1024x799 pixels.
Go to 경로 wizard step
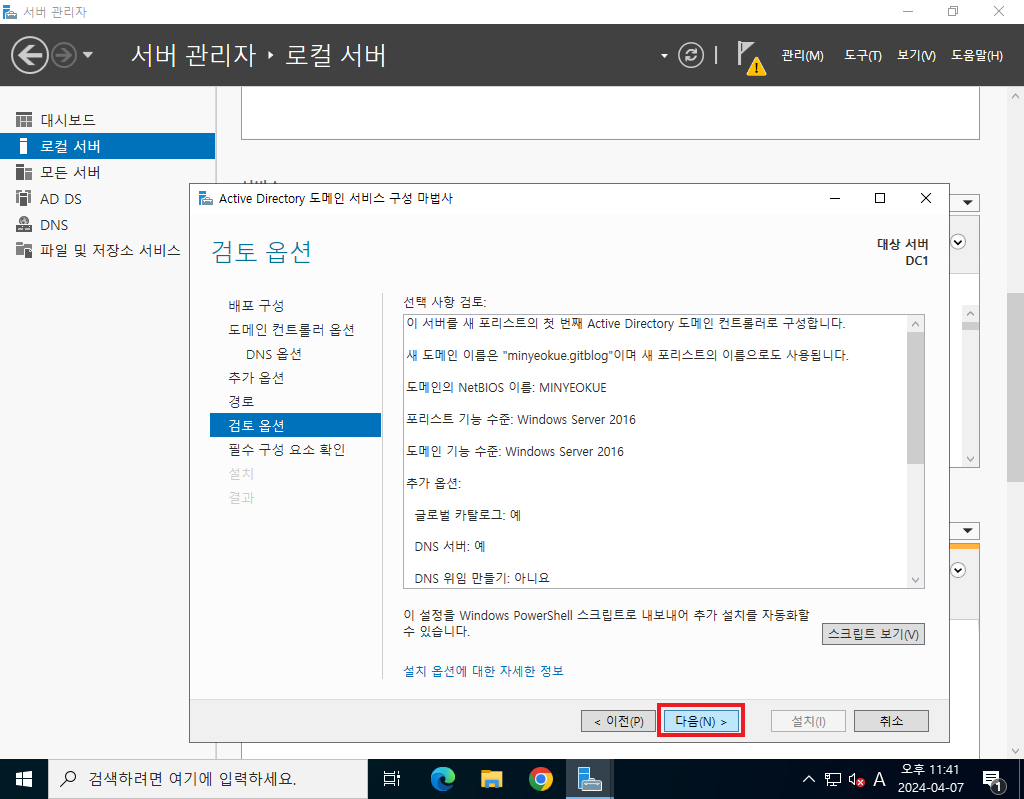[x=241, y=401]
